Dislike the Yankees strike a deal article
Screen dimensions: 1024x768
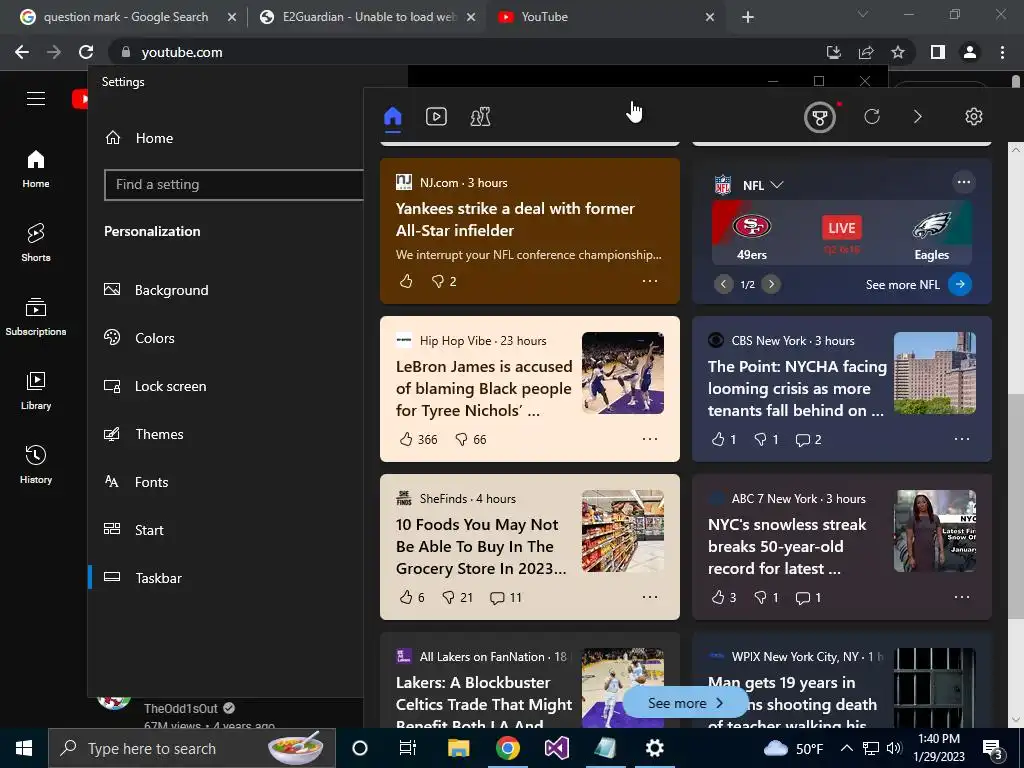point(438,281)
